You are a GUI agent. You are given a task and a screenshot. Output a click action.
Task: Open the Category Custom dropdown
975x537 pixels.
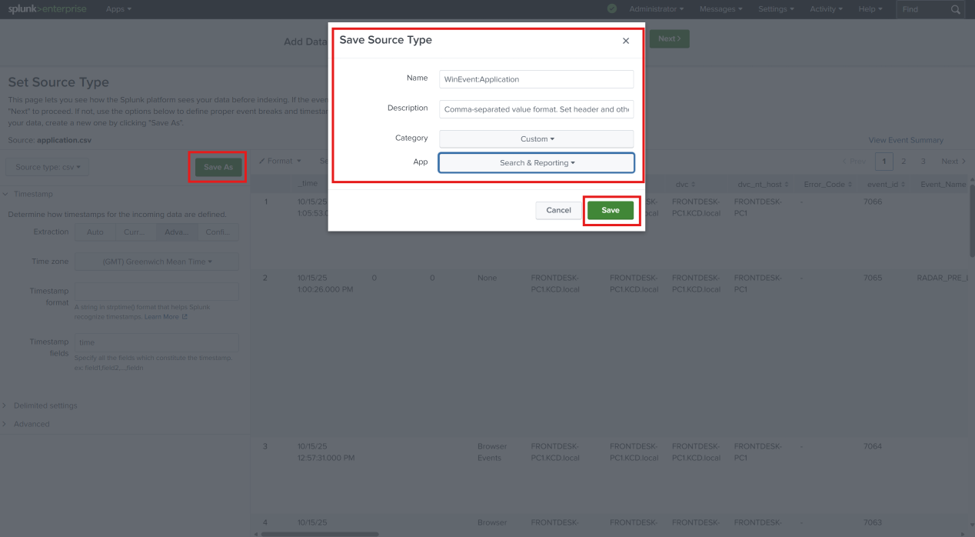[x=536, y=139]
